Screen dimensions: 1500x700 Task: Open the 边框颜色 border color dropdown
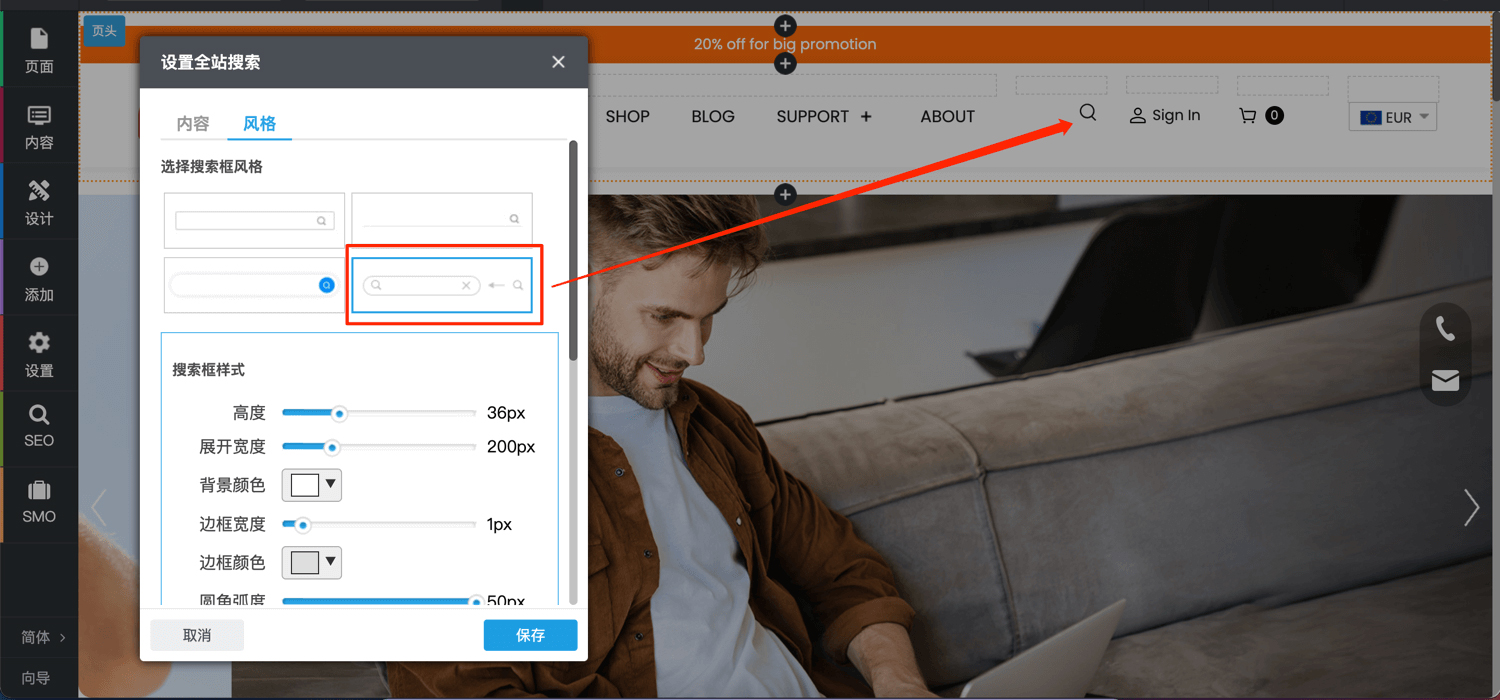pos(312,562)
